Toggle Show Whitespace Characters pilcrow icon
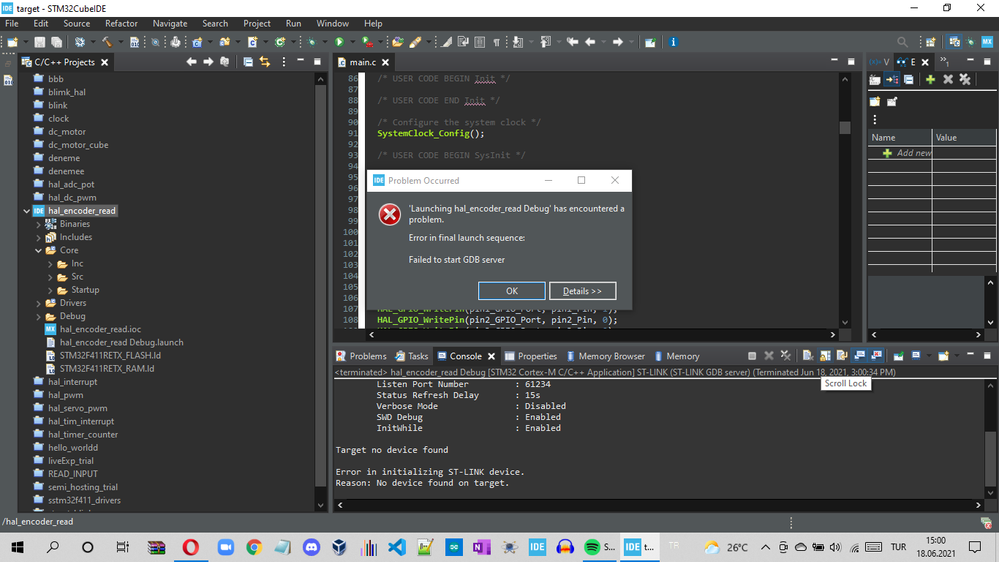 point(496,42)
